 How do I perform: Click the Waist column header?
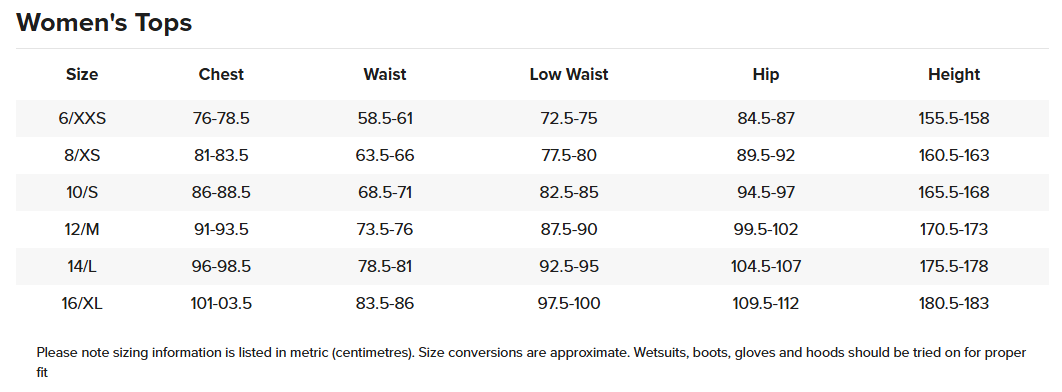tap(385, 74)
